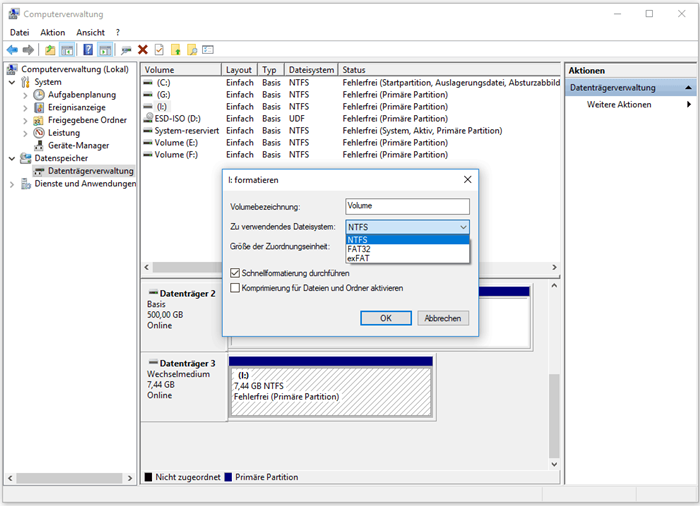Click the Volumebezeichnung text field
Image resolution: width=700 pixels, height=506 pixels.
coord(407,206)
